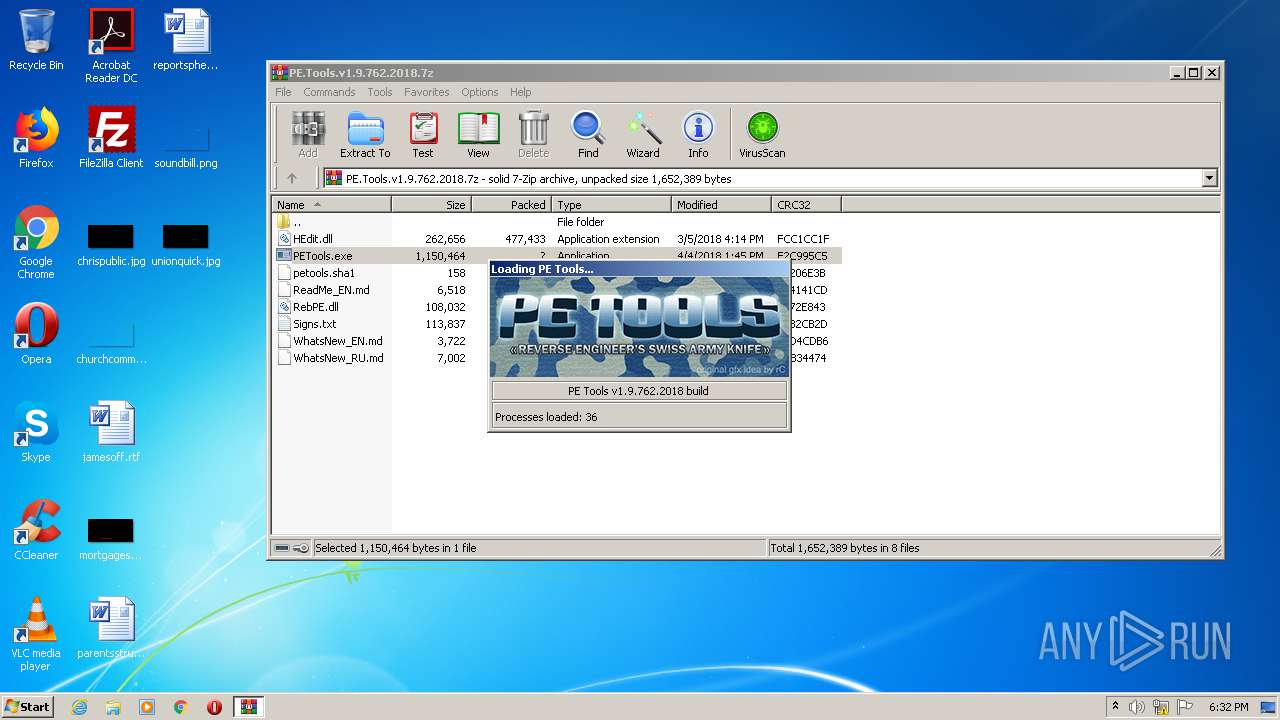Click the drive/key icon in status bar
Image resolution: width=1280 pixels, height=720 pixels.
tap(292, 548)
